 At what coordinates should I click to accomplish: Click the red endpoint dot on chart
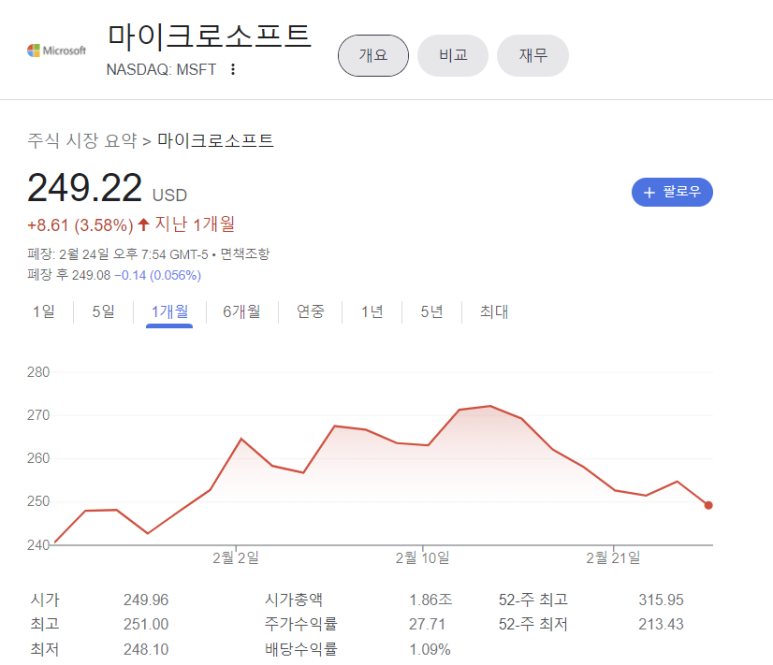pos(708,505)
